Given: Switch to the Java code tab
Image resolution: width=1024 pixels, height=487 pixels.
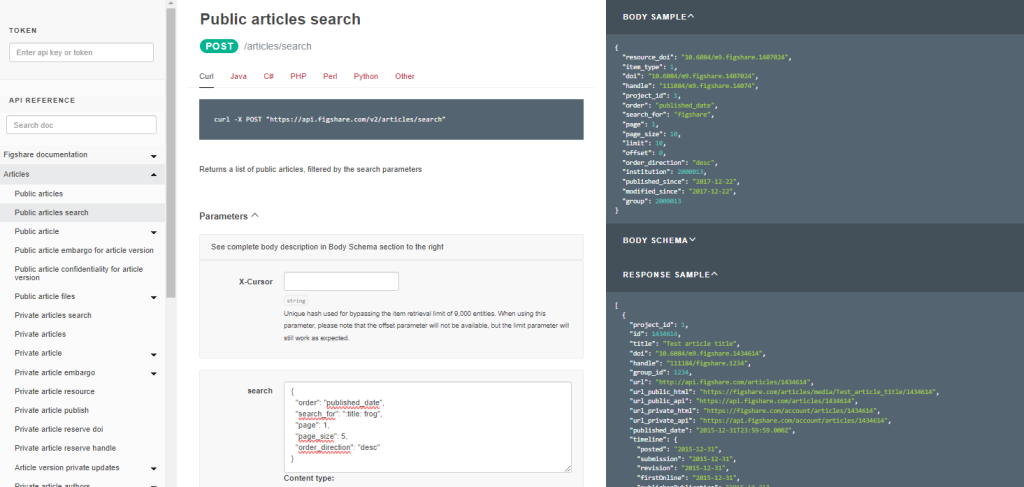Looking at the screenshot, I should [238, 76].
